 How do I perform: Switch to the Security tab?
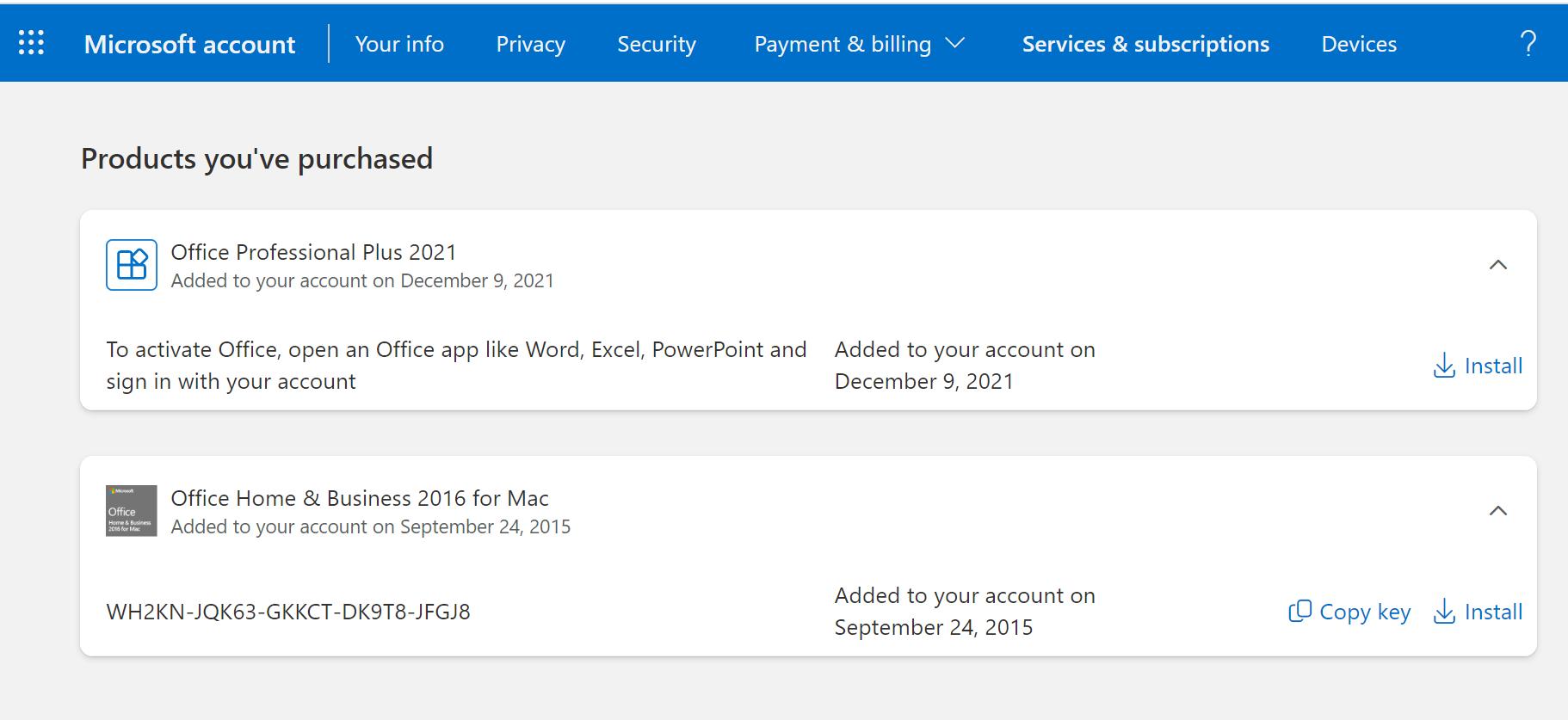[657, 44]
